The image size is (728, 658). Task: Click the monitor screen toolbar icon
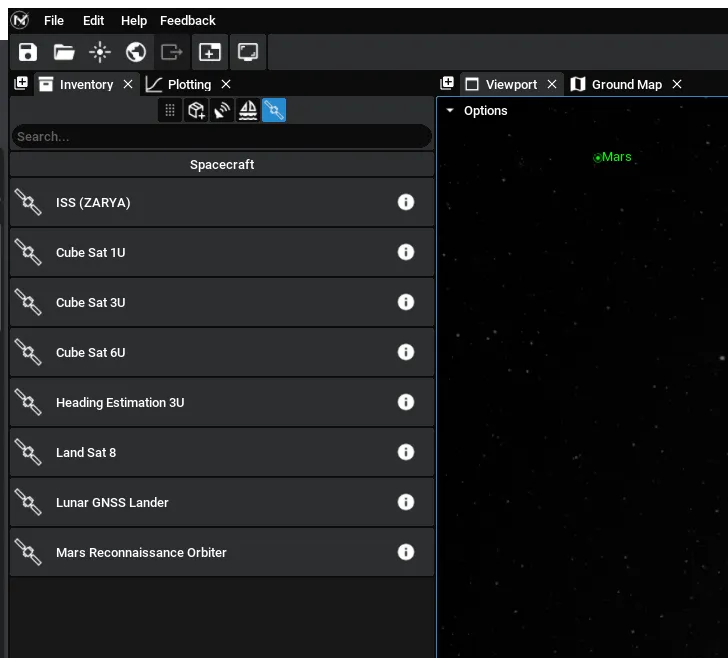248,52
